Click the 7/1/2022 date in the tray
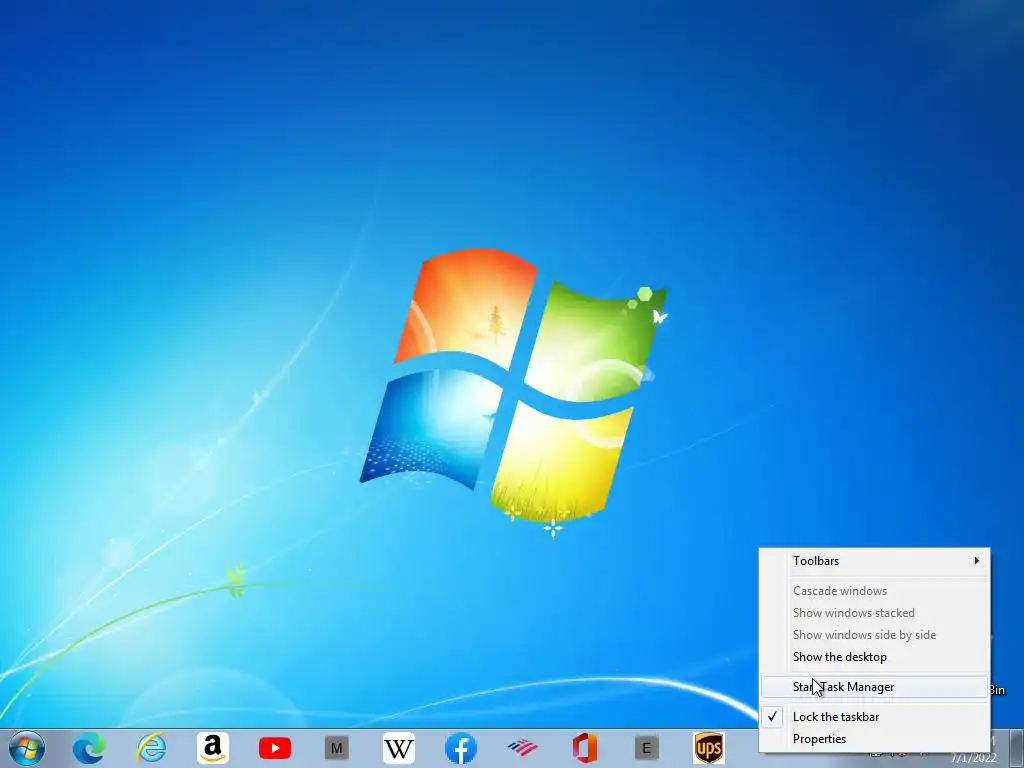This screenshot has height=768, width=1024. pos(974,759)
